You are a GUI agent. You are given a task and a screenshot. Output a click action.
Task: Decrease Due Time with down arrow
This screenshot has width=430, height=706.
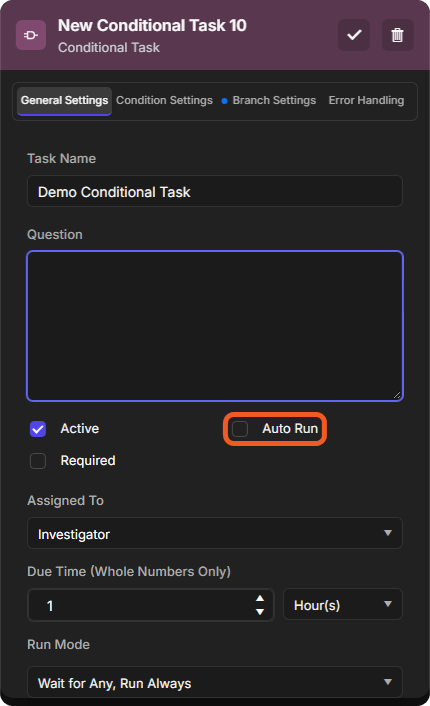click(260, 612)
